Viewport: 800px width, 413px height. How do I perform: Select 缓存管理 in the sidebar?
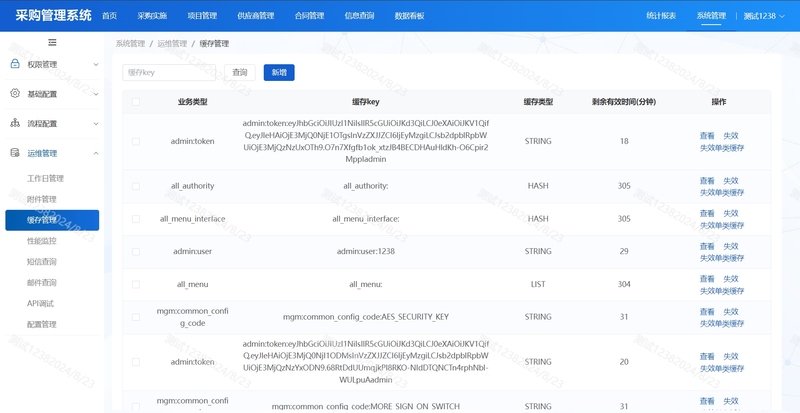(x=52, y=220)
